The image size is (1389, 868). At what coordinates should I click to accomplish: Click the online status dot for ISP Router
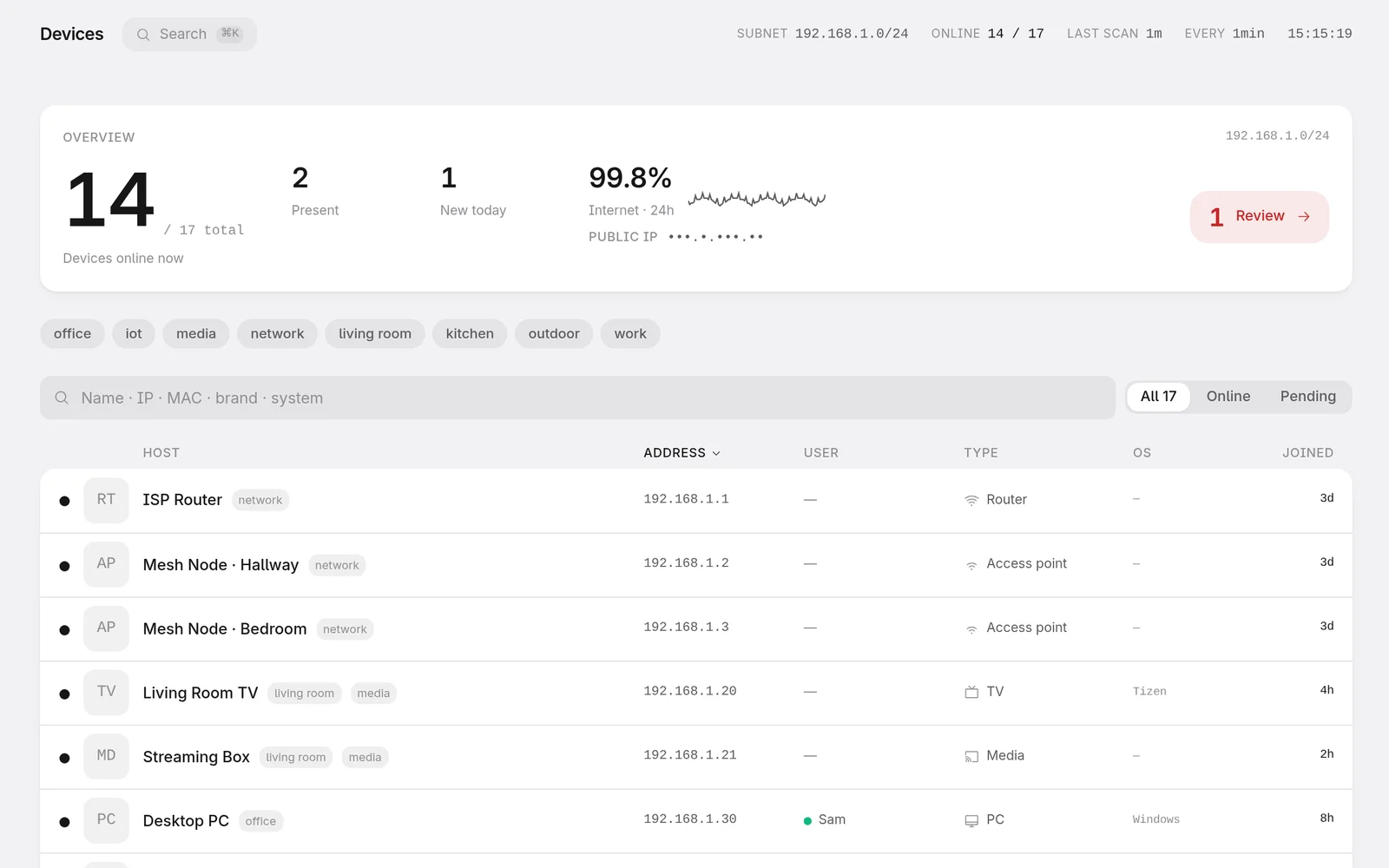click(x=64, y=501)
